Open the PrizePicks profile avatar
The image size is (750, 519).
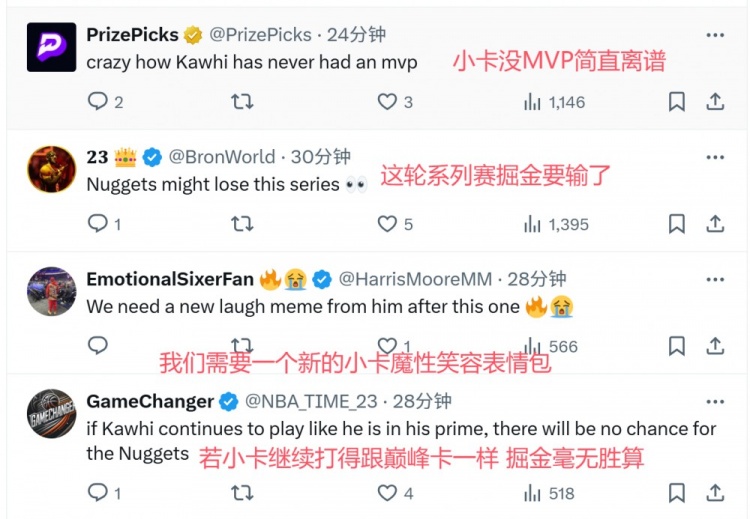51,47
